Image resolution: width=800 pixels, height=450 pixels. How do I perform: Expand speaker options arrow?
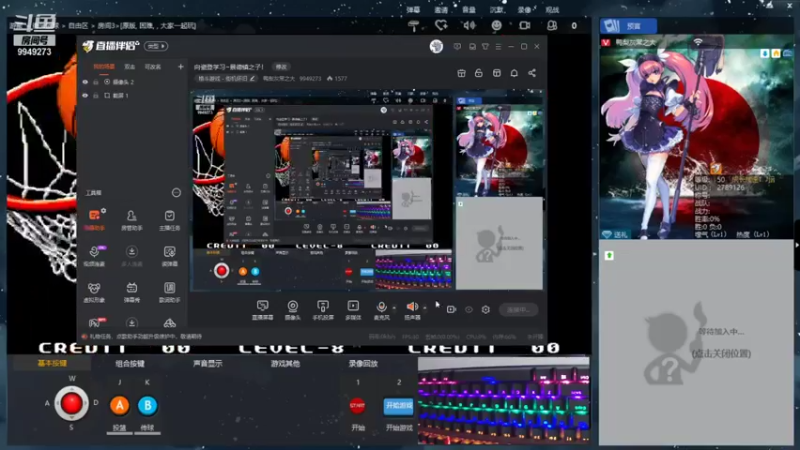(424, 308)
